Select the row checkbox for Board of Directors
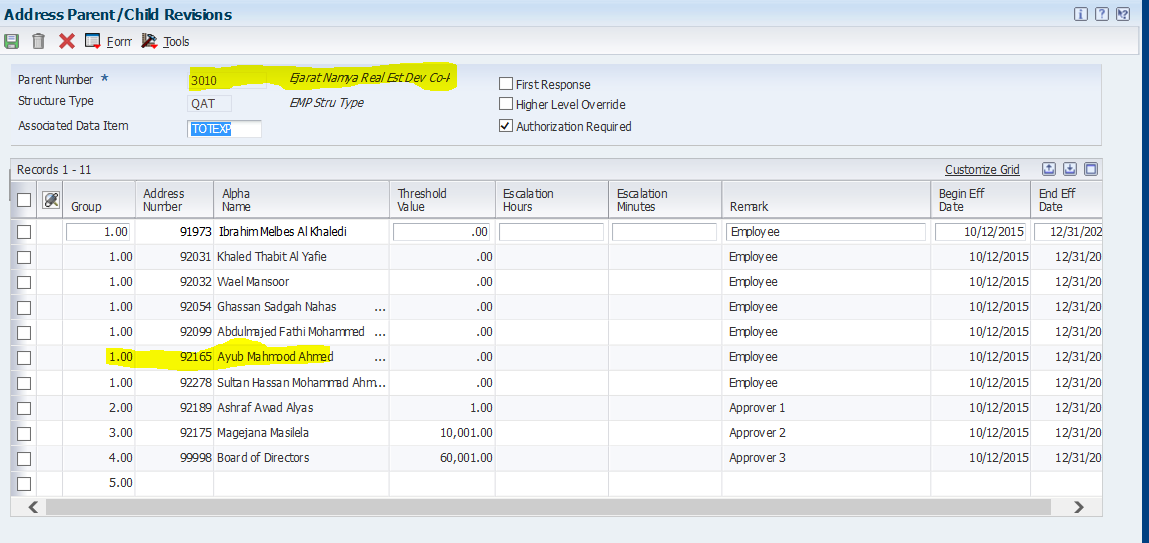 (24, 459)
